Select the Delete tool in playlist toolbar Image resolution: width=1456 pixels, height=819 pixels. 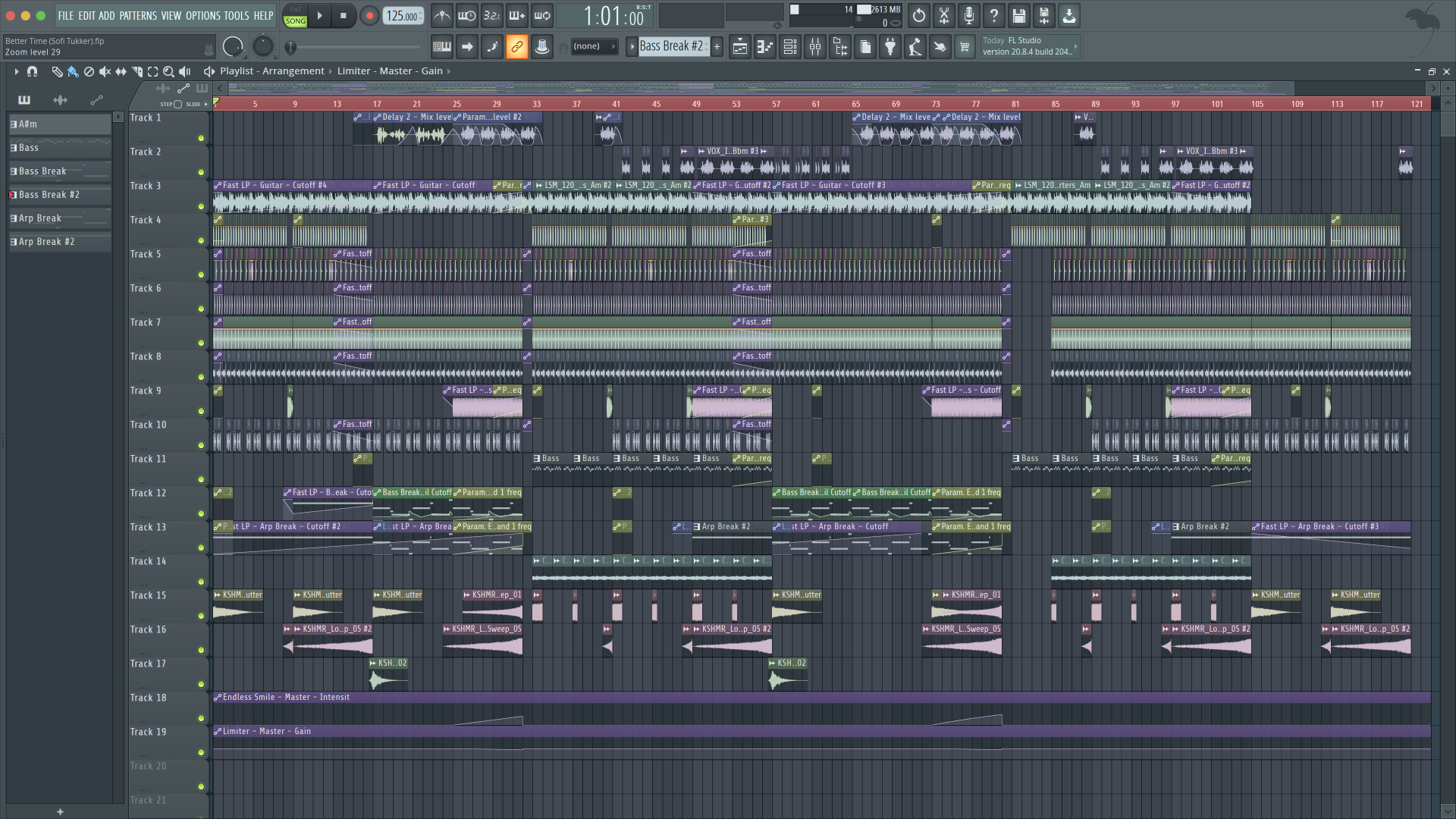pyautogui.click(x=89, y=71)
